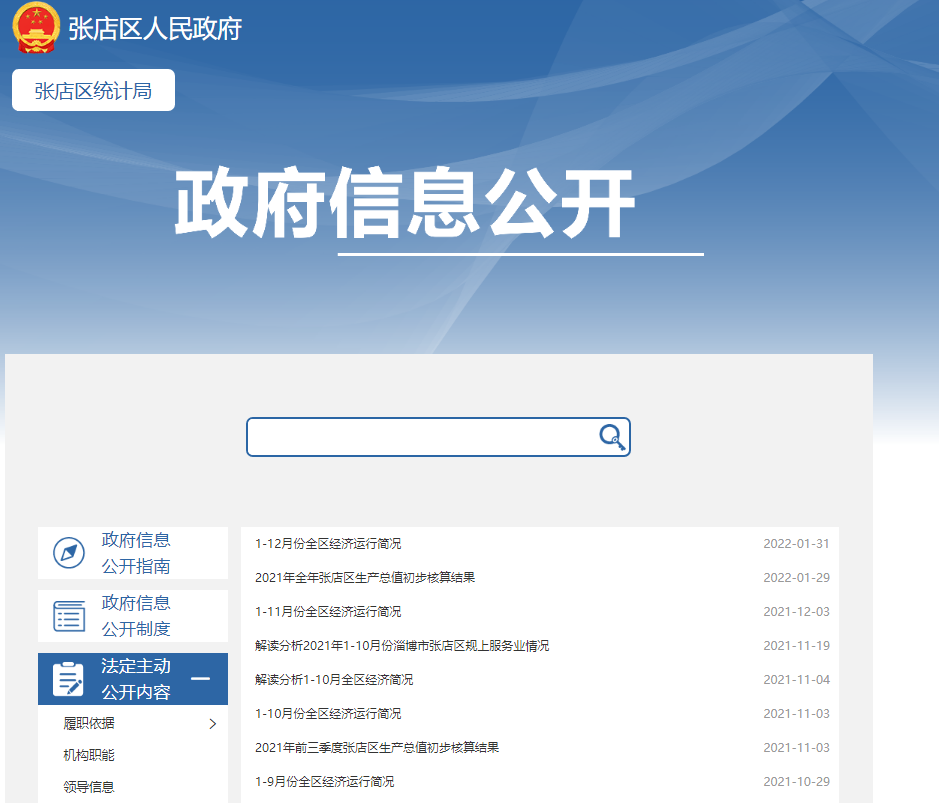Select 机构职能 in the sidebar

[x=89, y=755]
